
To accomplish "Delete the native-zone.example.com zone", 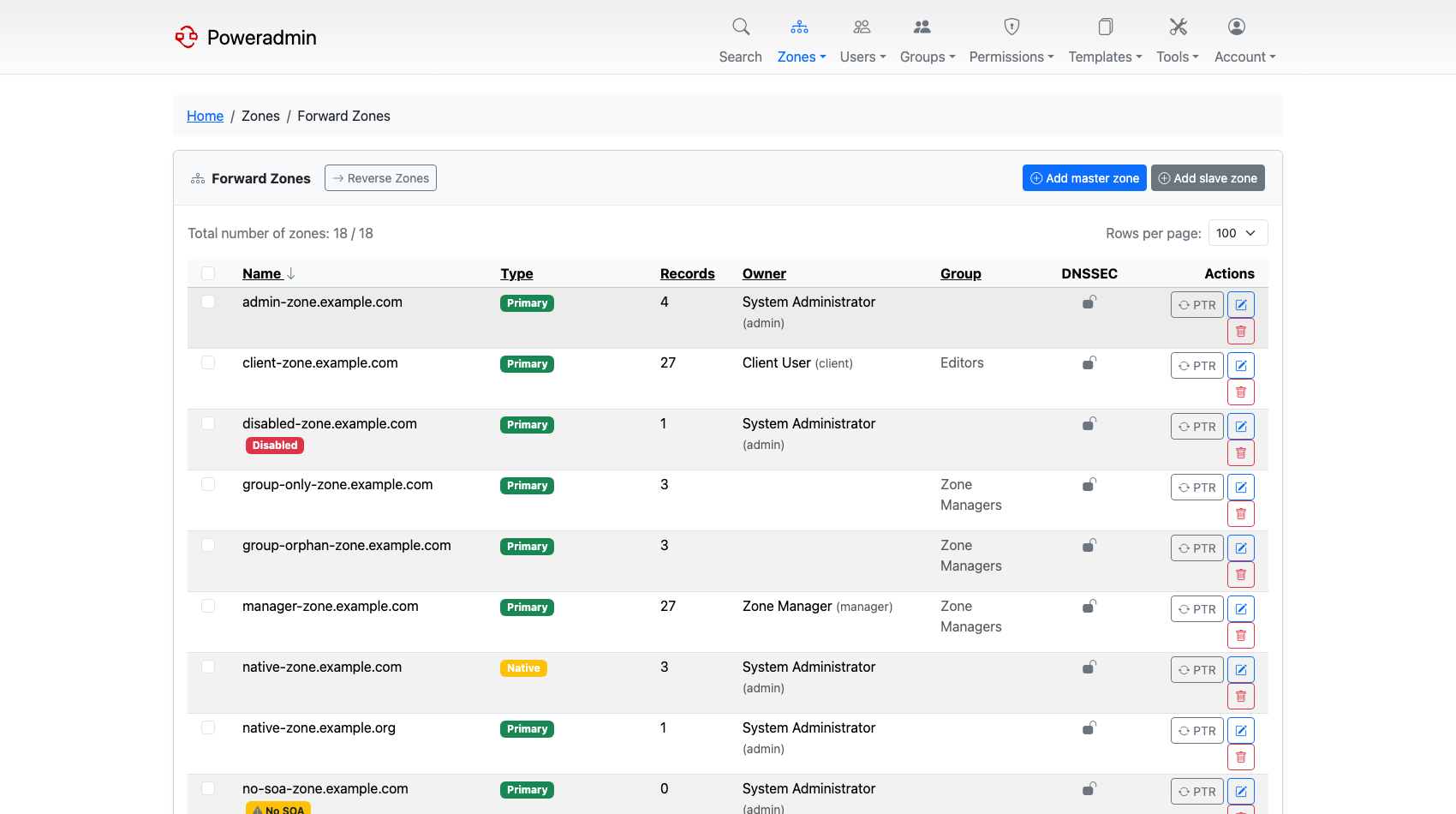I will [x=1241, y=696].
